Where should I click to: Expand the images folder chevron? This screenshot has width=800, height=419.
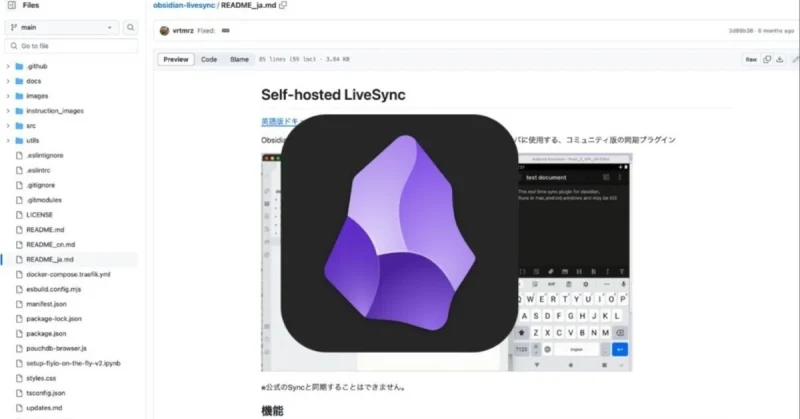click(8, 96)
